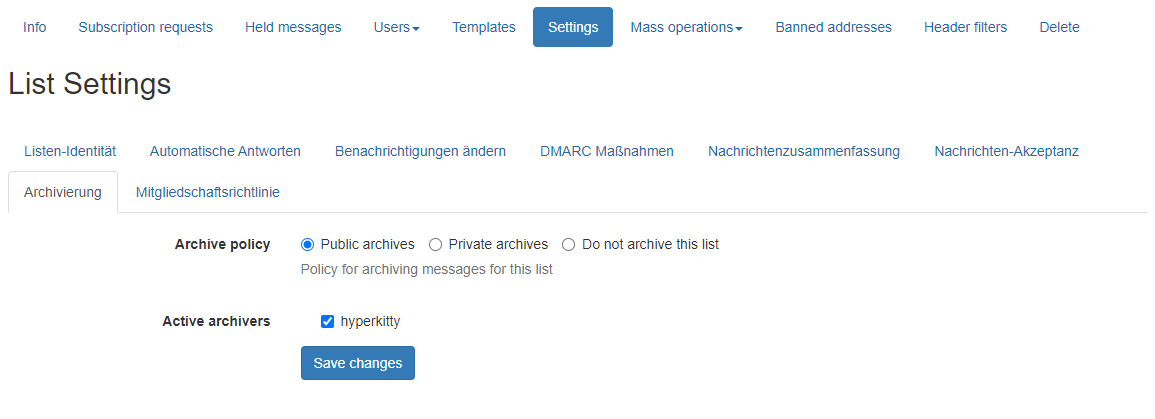Select Private archives option

point(436,244)
